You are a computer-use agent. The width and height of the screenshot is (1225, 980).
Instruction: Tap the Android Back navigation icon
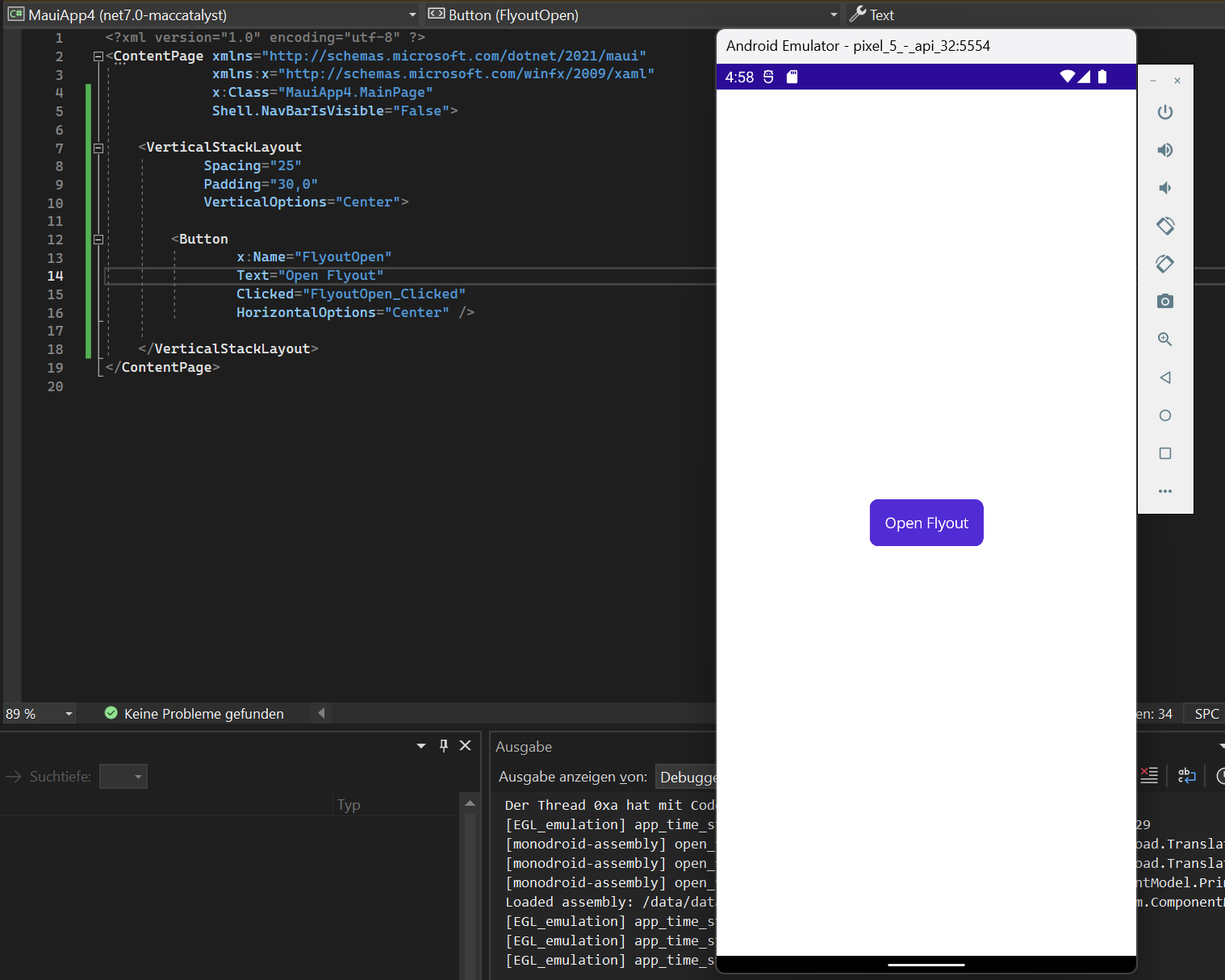click(1165, 377)
